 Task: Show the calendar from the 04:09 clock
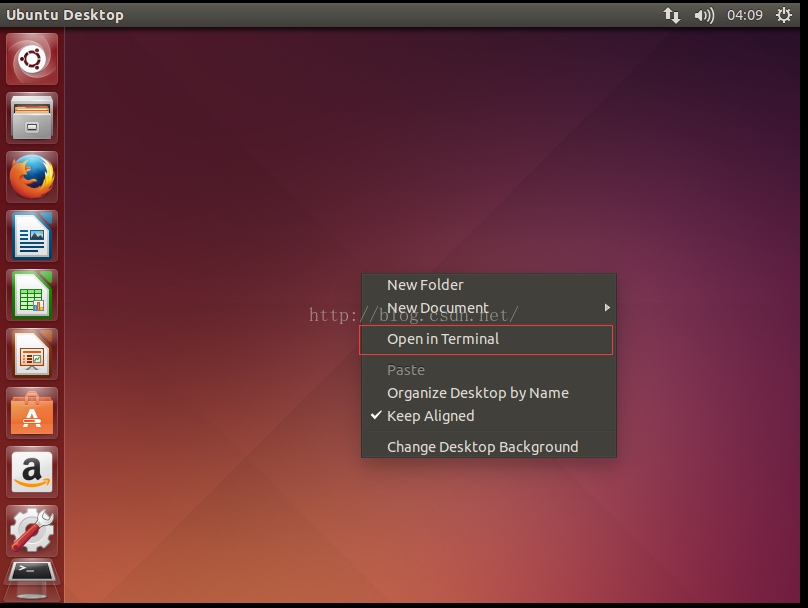(x=745, y=15)
